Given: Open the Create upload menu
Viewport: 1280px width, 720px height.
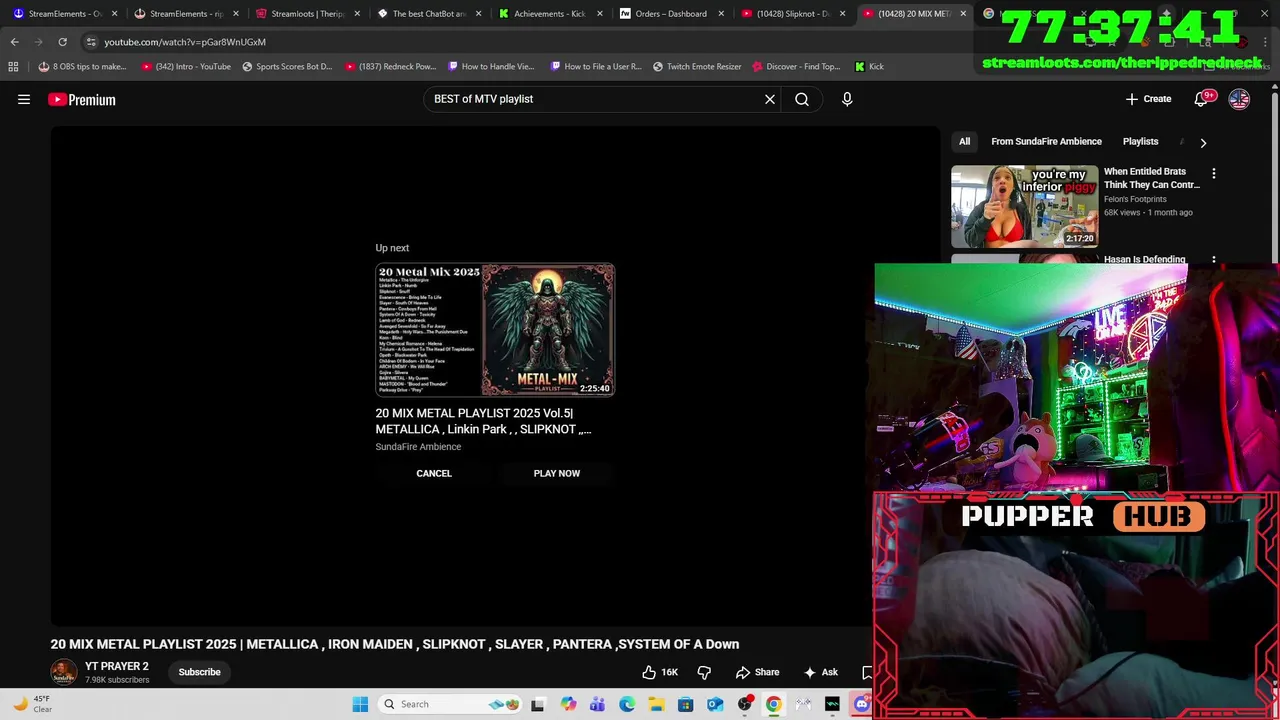Looking at the screenshot, I should pos(1148,99).
